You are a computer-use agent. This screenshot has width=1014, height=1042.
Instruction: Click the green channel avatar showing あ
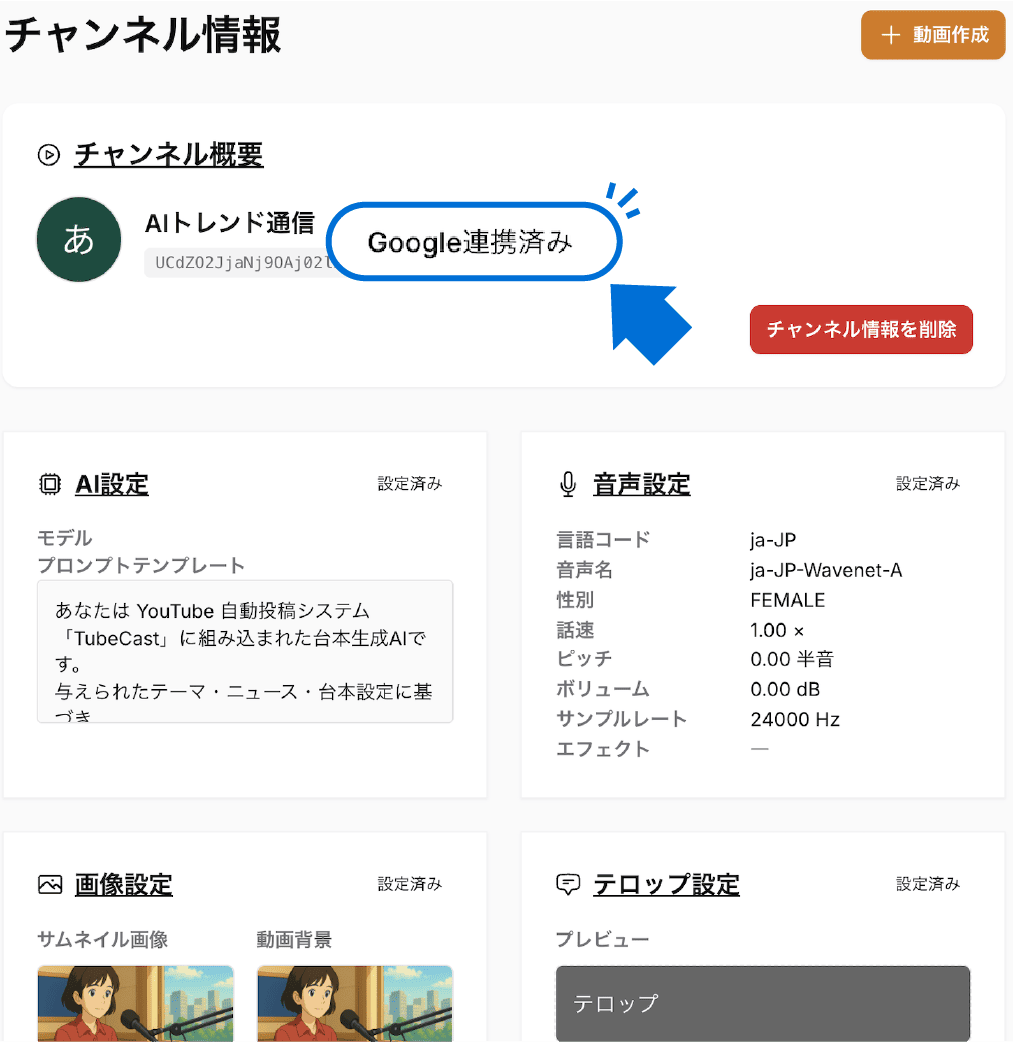click(x=78, y=239)
